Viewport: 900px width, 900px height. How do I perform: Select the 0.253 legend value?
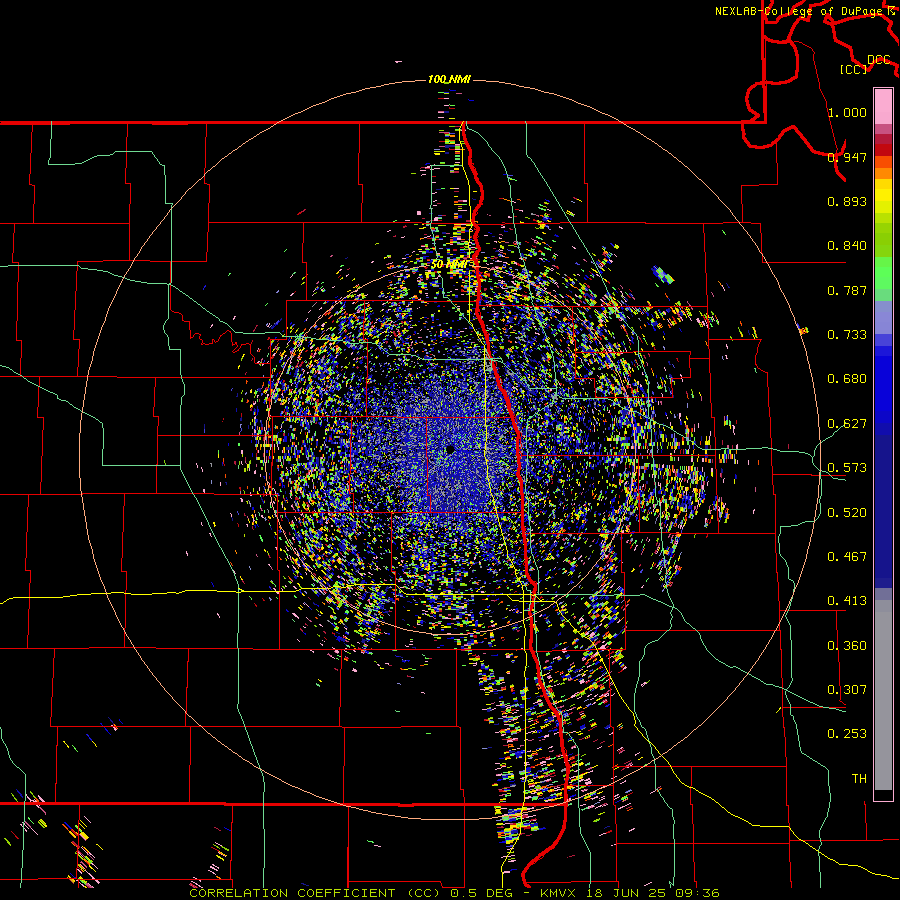coord(847,734)
